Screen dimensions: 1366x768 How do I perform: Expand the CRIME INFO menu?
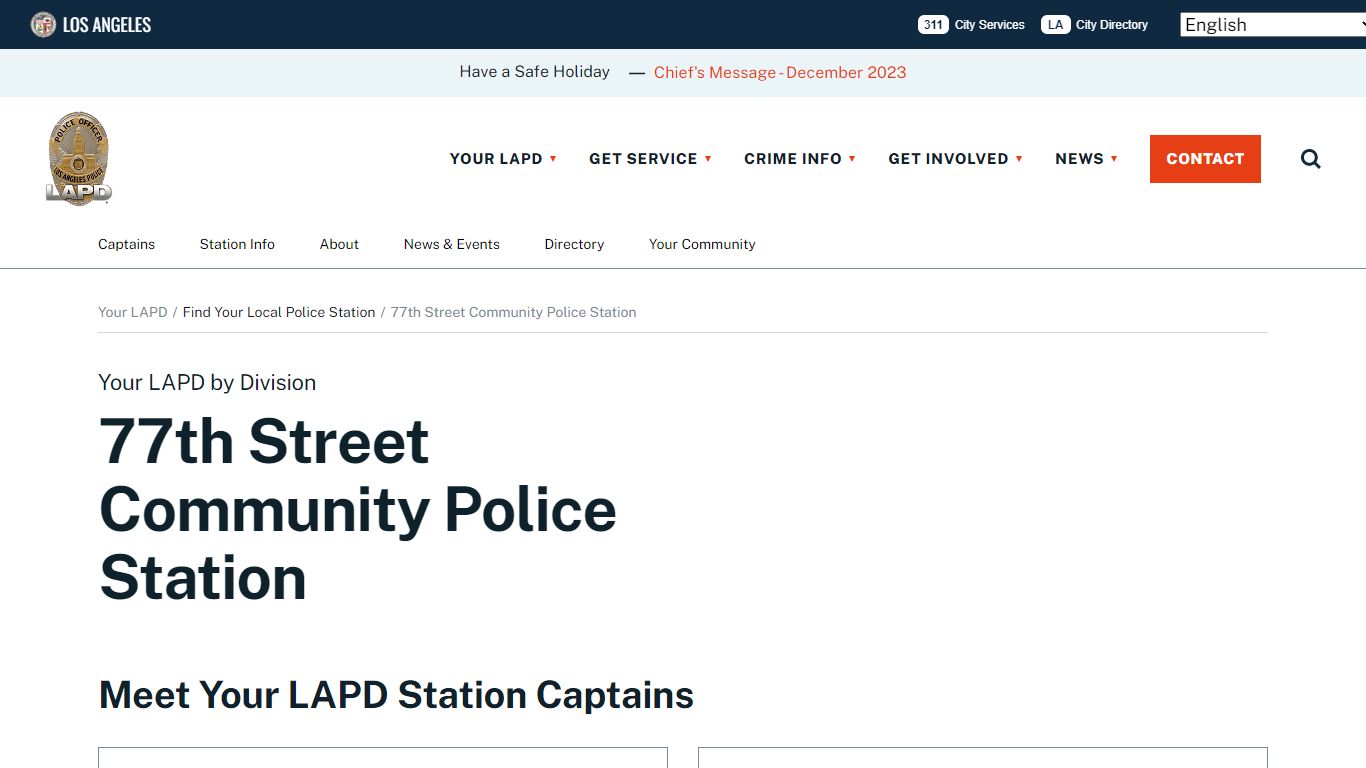click(800, 159)
